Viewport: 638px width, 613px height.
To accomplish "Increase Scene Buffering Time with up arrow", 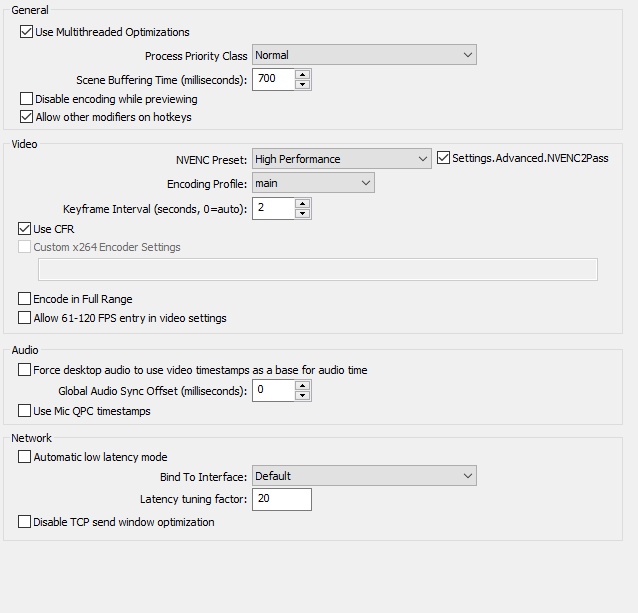I will click(x=302, y=74).
